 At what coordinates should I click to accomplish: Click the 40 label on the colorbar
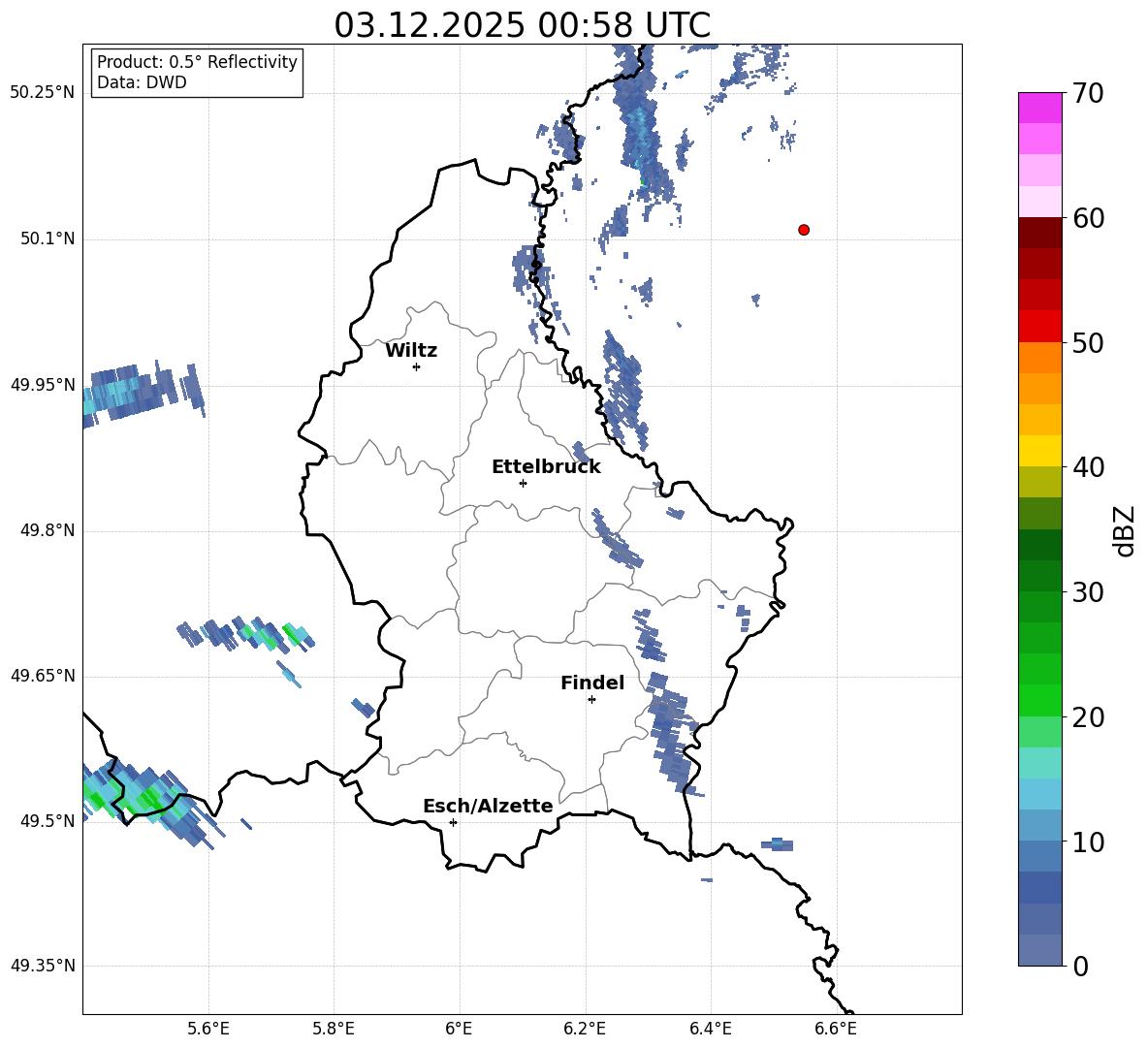(x=1088, y=467)
